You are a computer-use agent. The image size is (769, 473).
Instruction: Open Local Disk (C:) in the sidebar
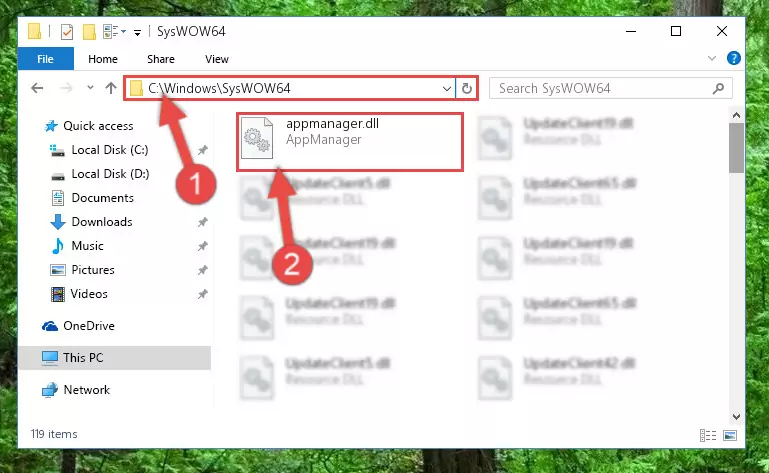coord(110,150)
